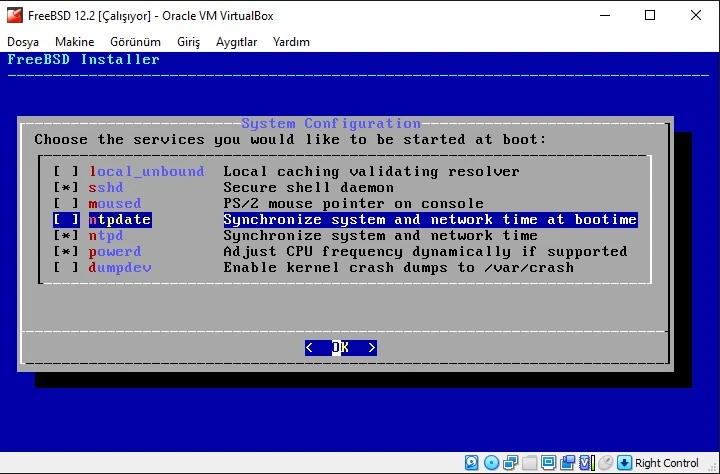
Task: Minimize the VirtualBox window
Action: [605, 15]
